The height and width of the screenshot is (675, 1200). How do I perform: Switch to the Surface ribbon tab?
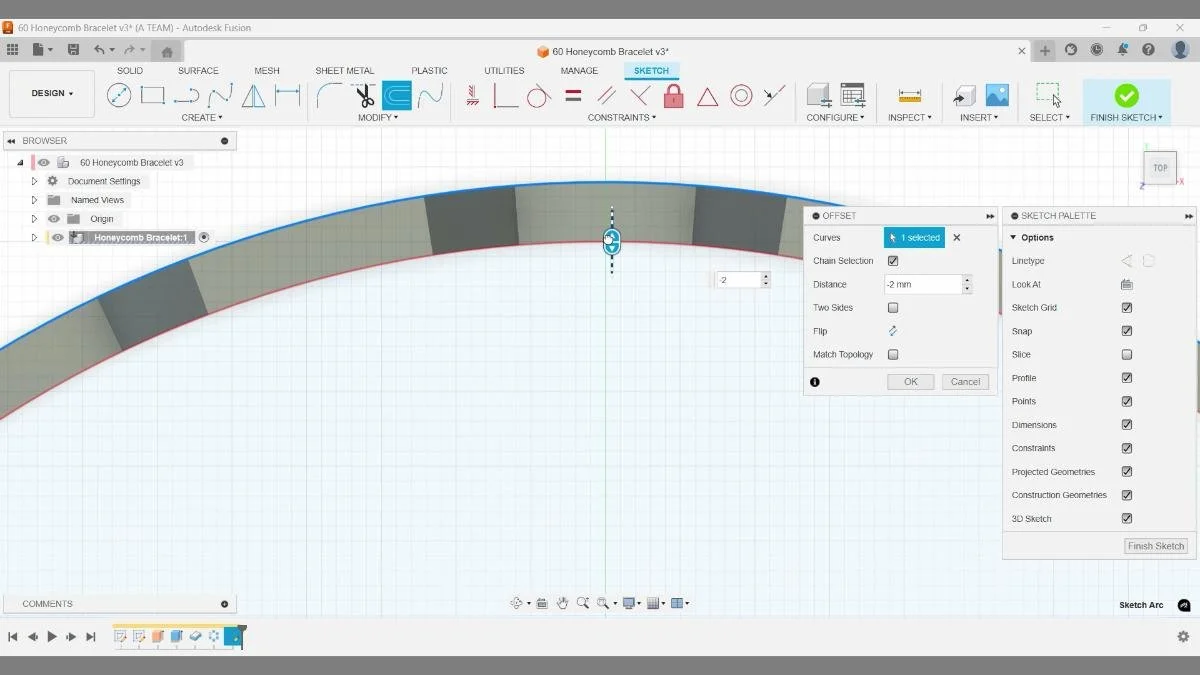click(x=197, y=70)
